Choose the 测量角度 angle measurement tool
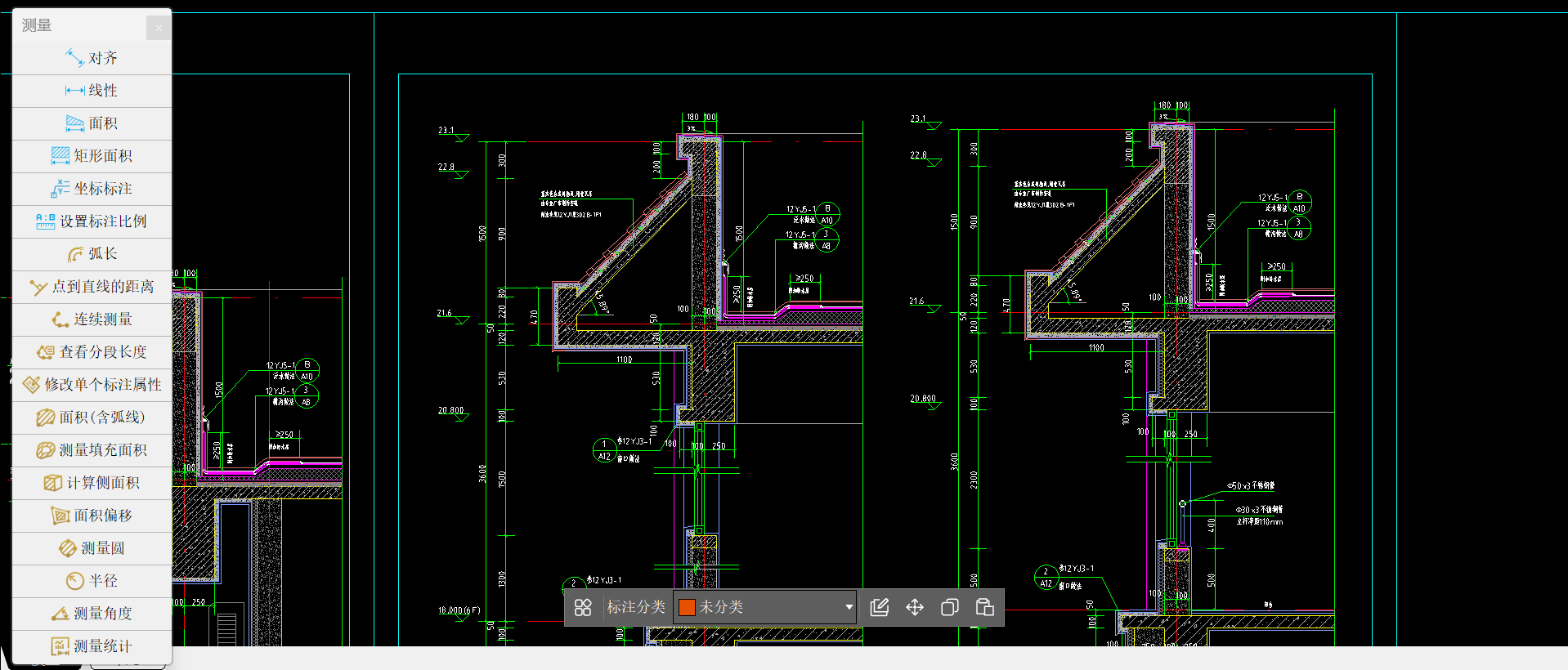This screenshot has width=1568, height=670. pos(92,614)
